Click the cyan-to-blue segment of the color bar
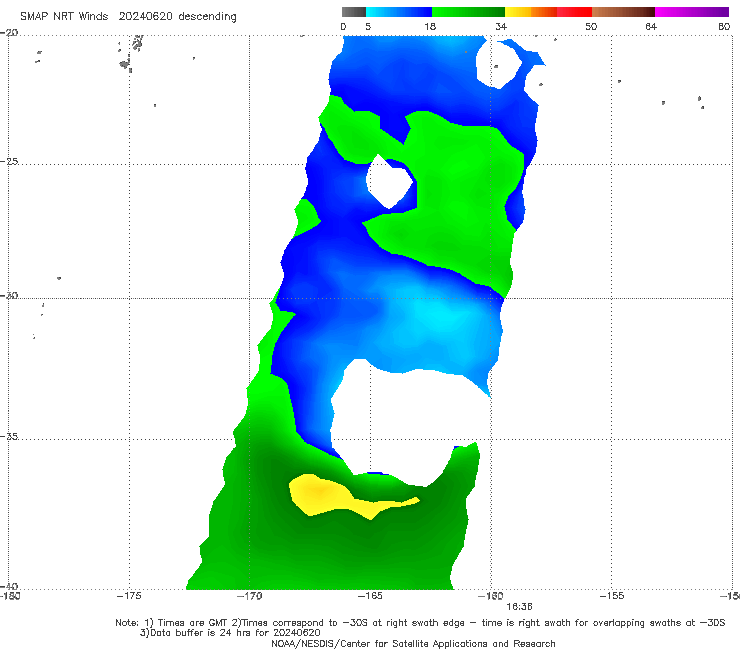The height and width of the screenshot is (650, 740). pyautogui.click(x=399, y=12)
